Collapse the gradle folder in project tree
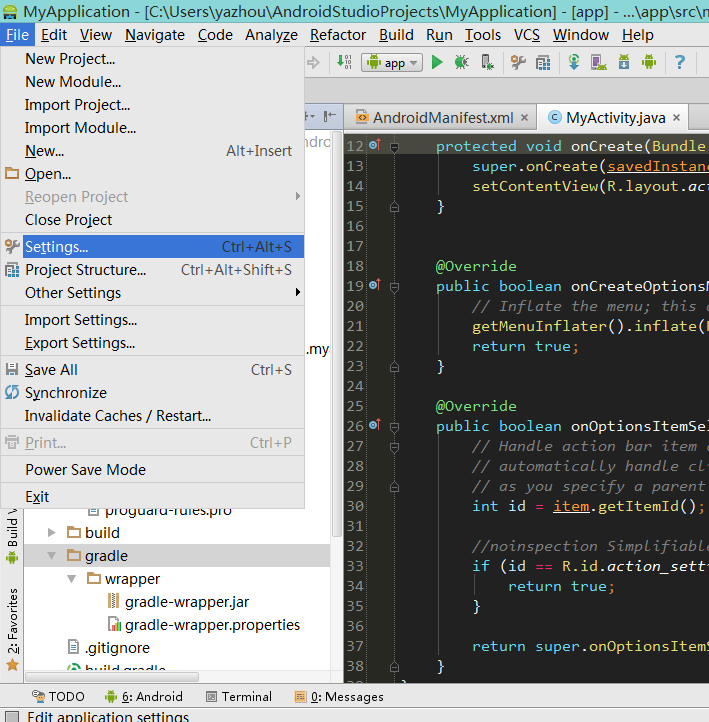Image resolution: width=709 pixels, height=722 pixels. pos(52,556)
